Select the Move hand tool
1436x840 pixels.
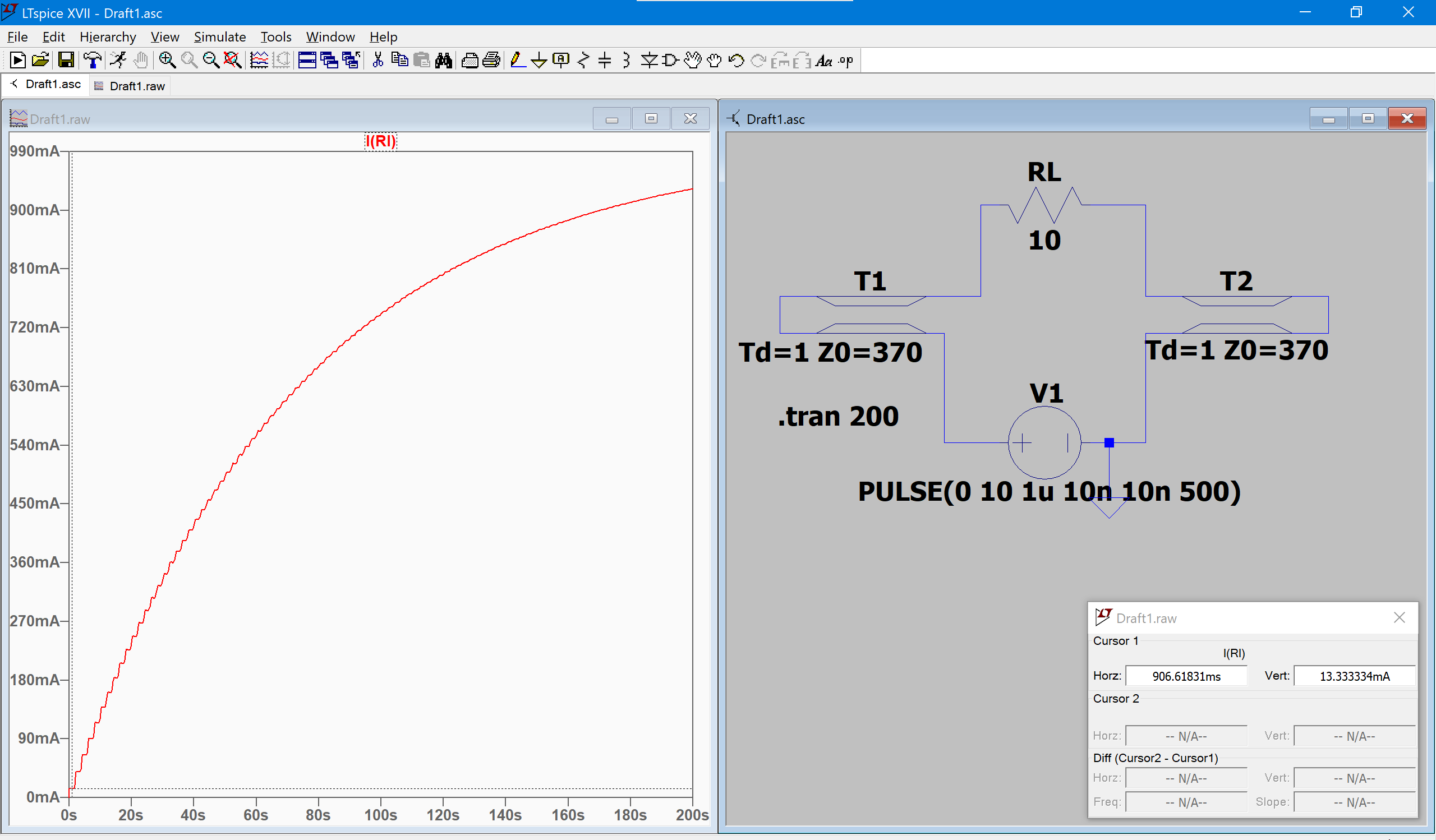[x=693, y=60]
